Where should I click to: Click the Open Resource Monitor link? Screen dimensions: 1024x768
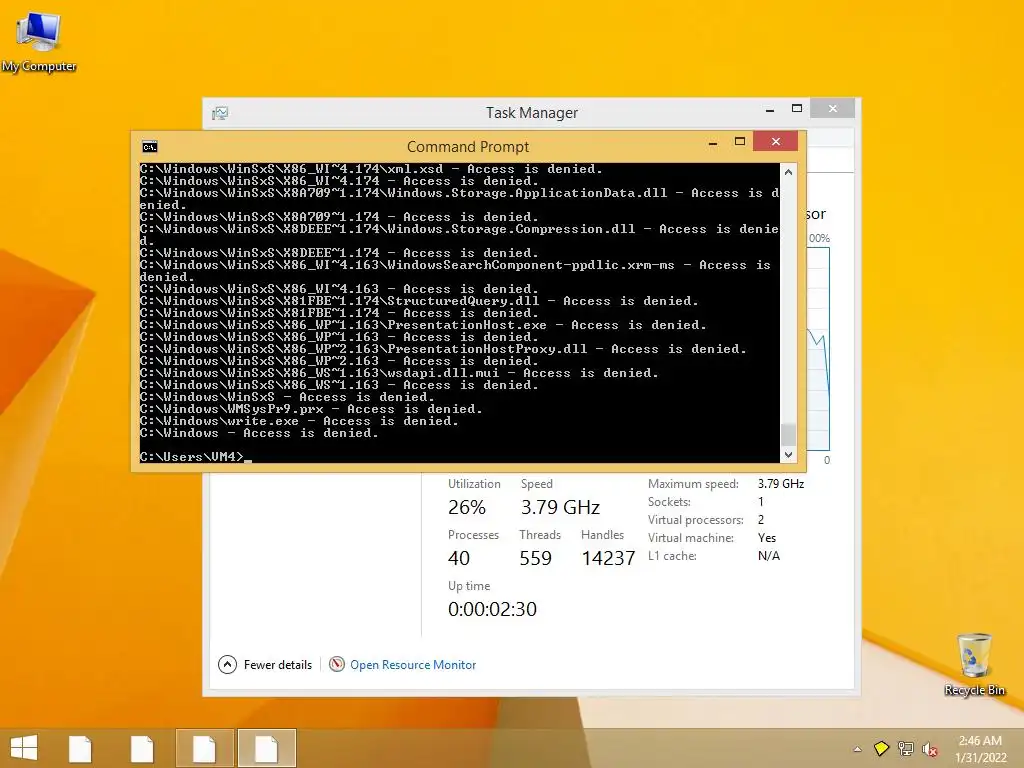[413, 665]
